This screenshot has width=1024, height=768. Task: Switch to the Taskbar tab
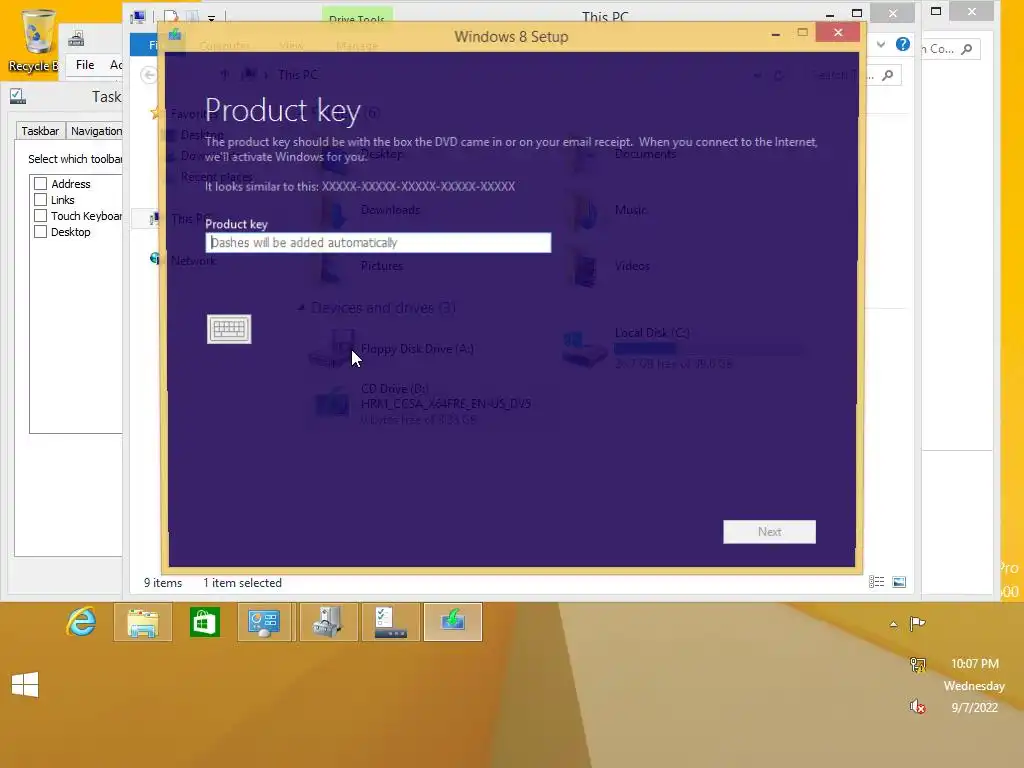tap(40, 131)
